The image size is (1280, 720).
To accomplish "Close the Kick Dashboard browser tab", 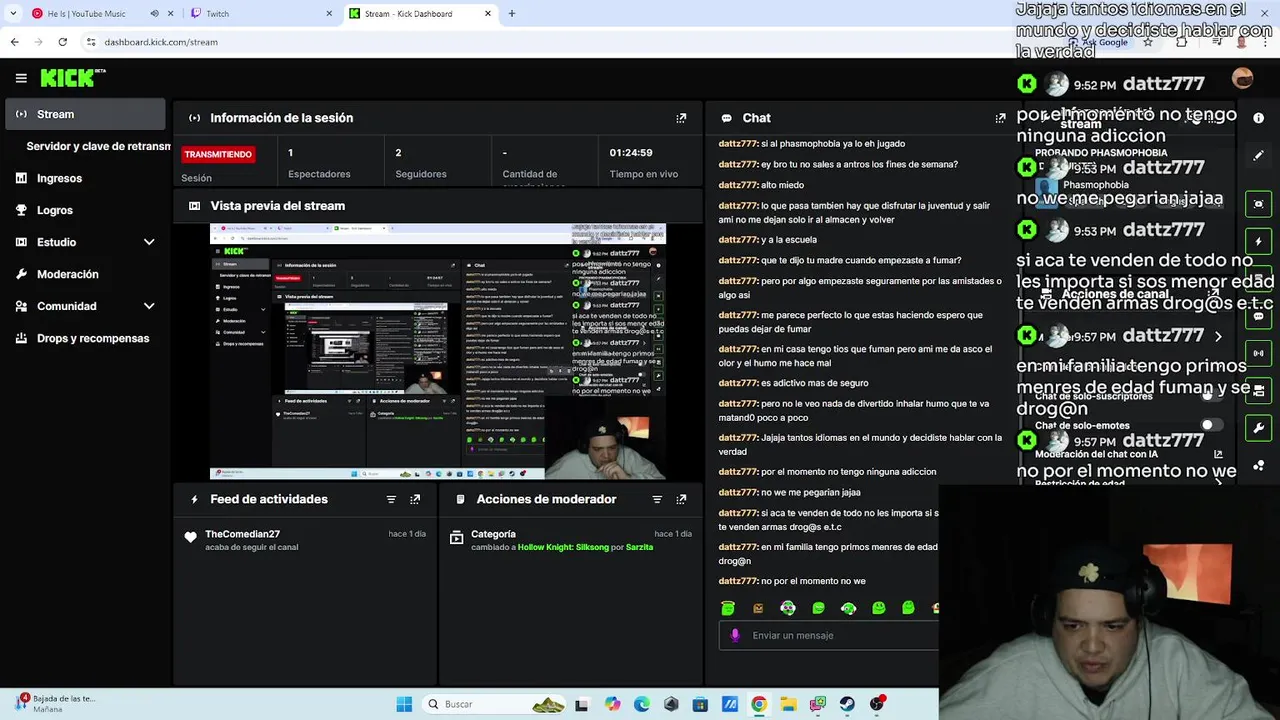I will [488, 14].
